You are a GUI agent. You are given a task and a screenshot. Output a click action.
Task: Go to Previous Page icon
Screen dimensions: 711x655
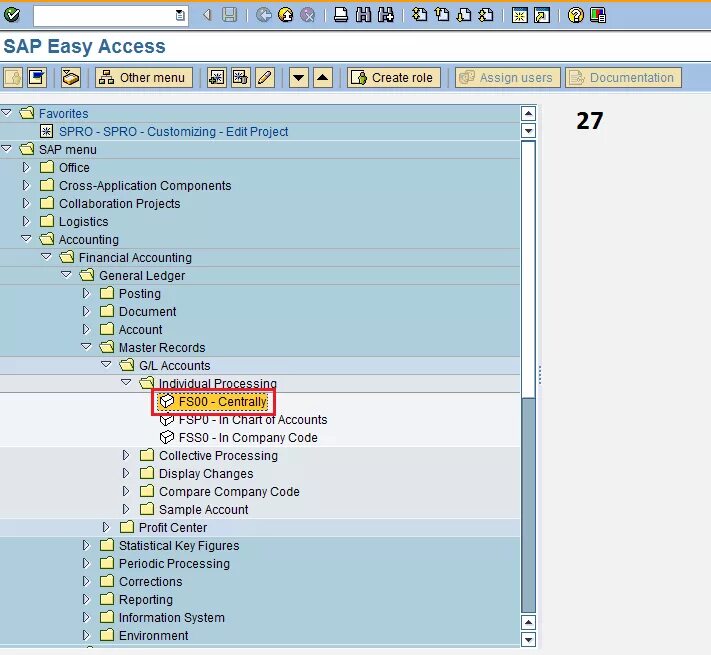tap(442, 15)
